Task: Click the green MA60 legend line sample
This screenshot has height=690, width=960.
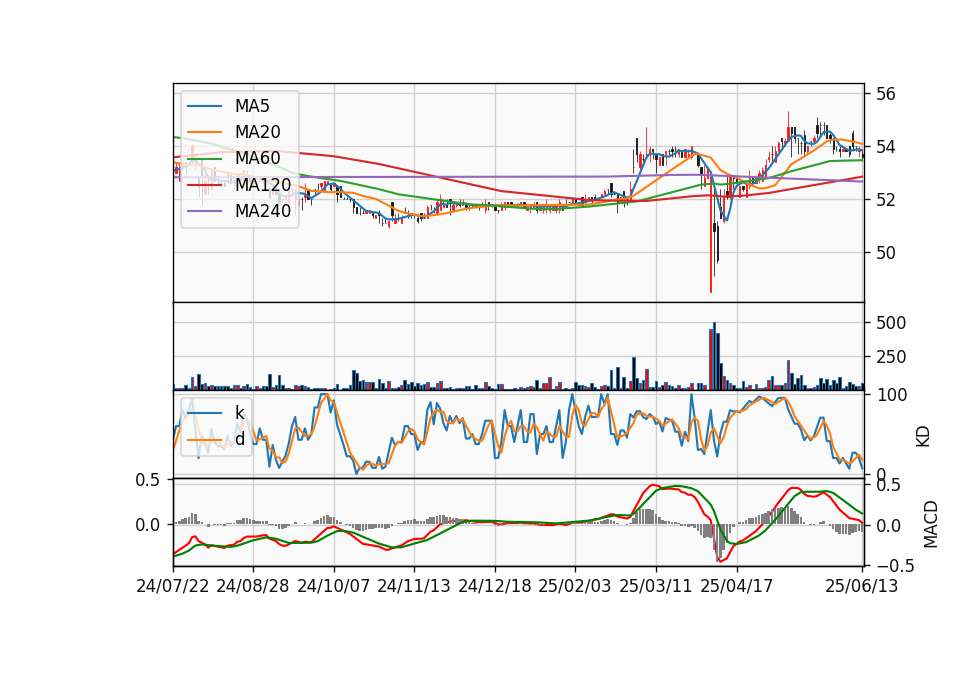Action: click(x=204, y=159)
